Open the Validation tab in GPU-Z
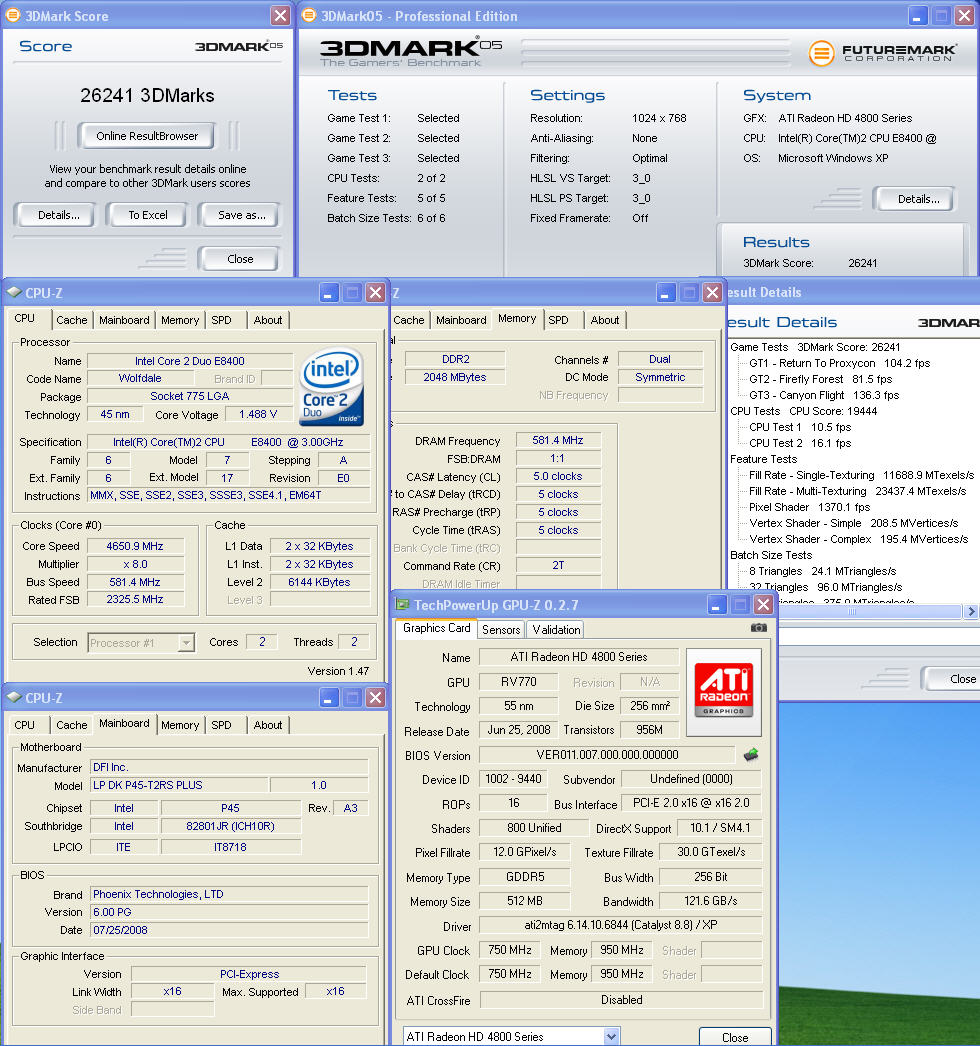This screenshot has width=980, height=1046. point(556,630)
